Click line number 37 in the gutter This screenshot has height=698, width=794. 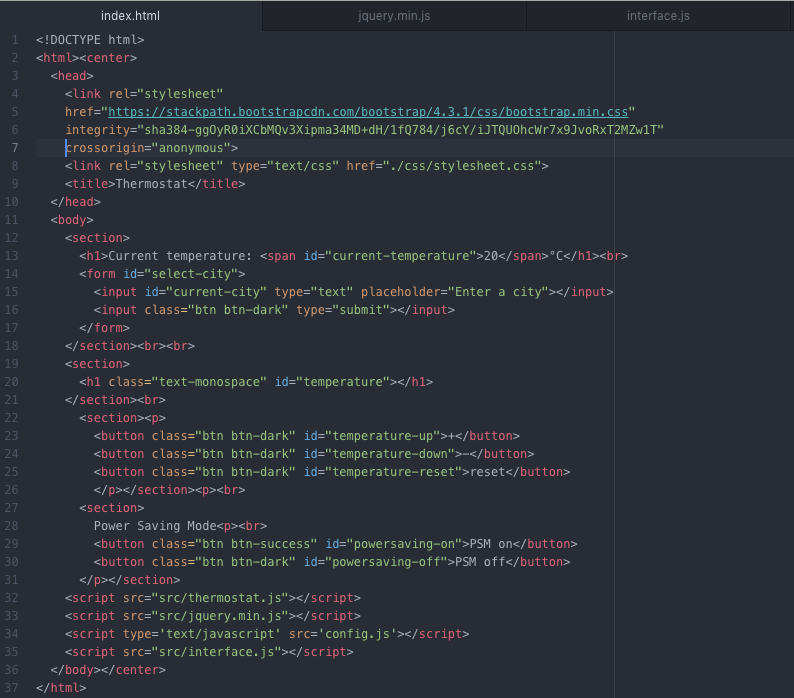tap(13, 688)
